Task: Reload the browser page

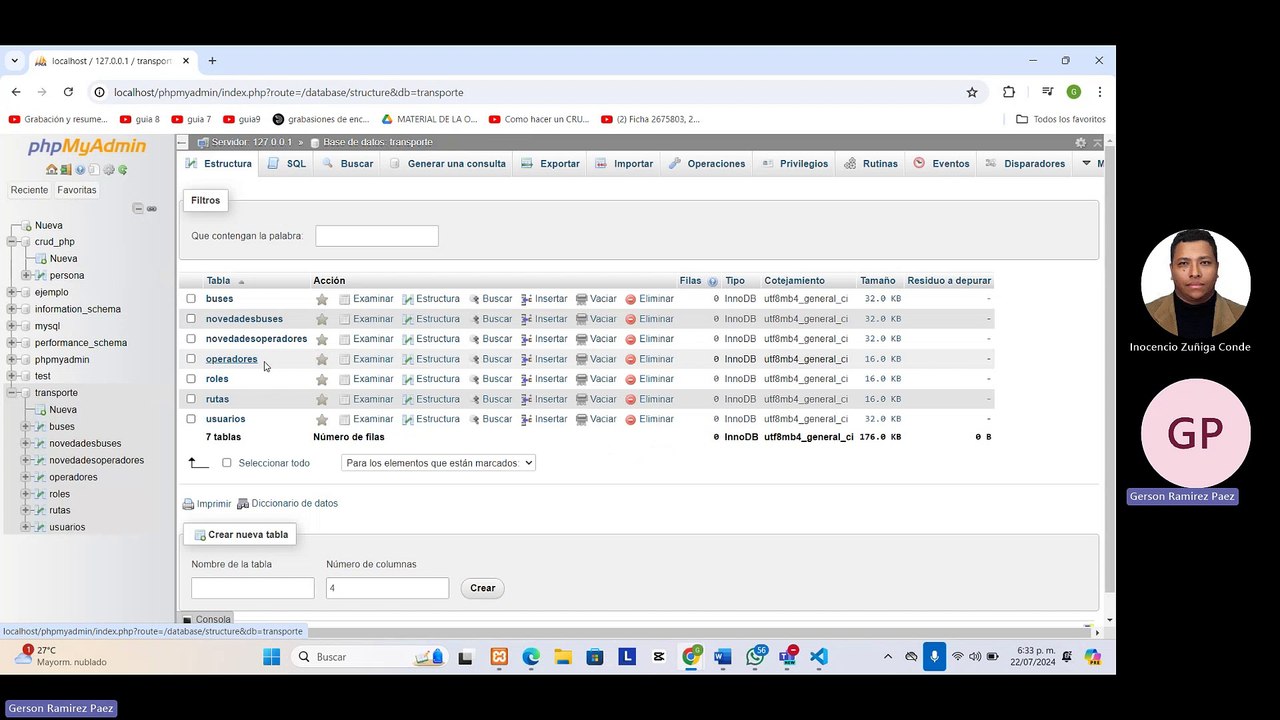Action: (68, 92)
